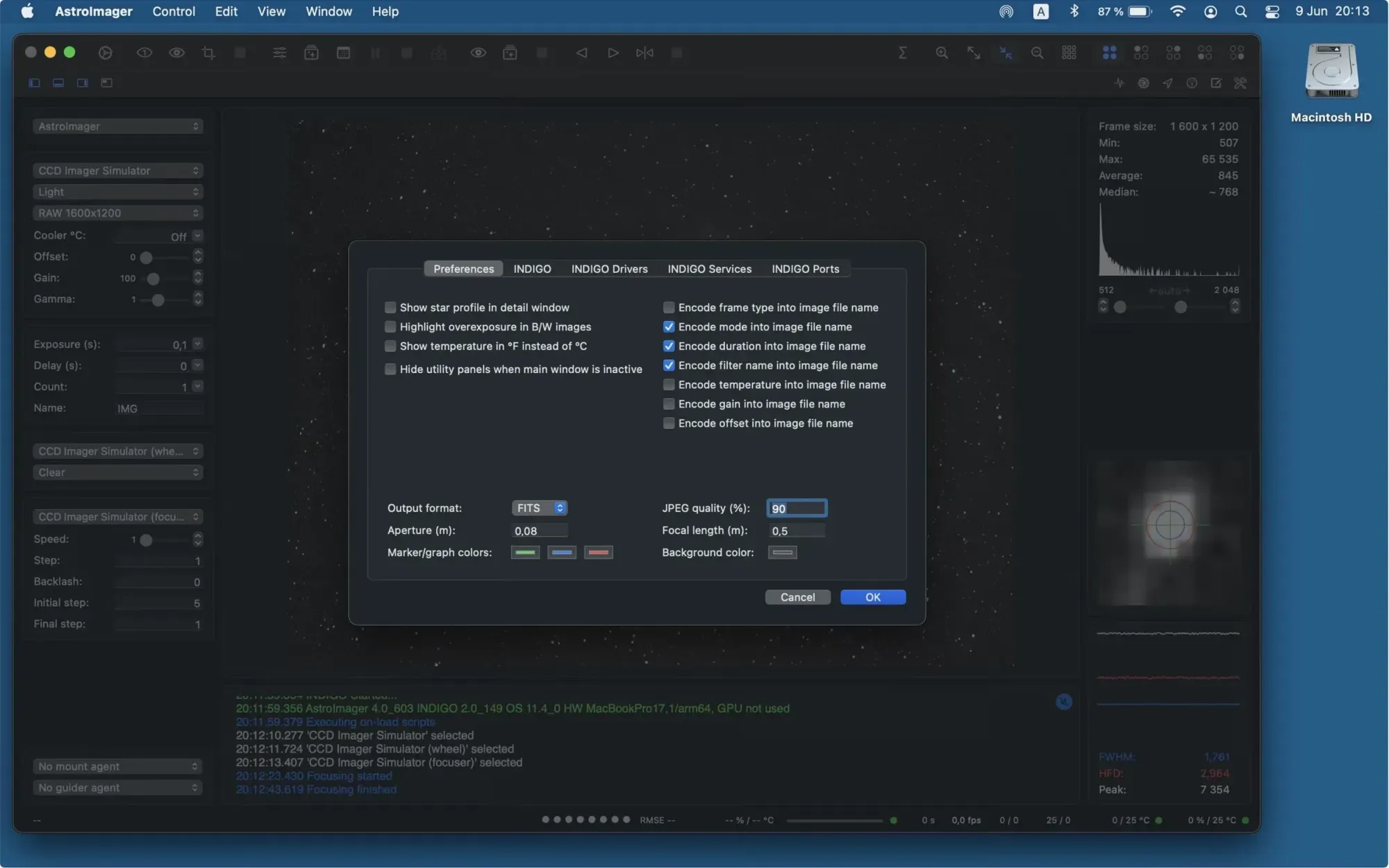1389x868 pixels.
Task: Click the sliders settings icon in toolbar
Action: tap(279, 53)
